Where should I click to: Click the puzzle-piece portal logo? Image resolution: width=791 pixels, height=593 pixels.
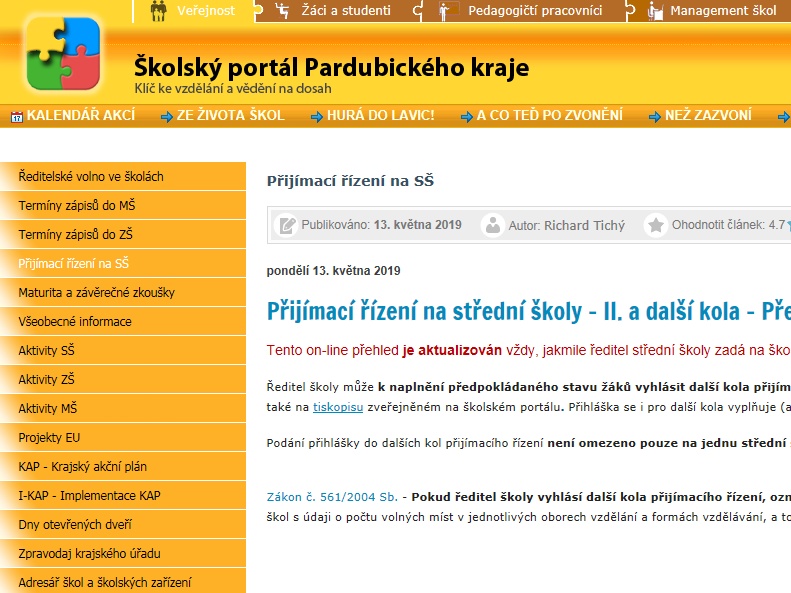pos(63,53)
